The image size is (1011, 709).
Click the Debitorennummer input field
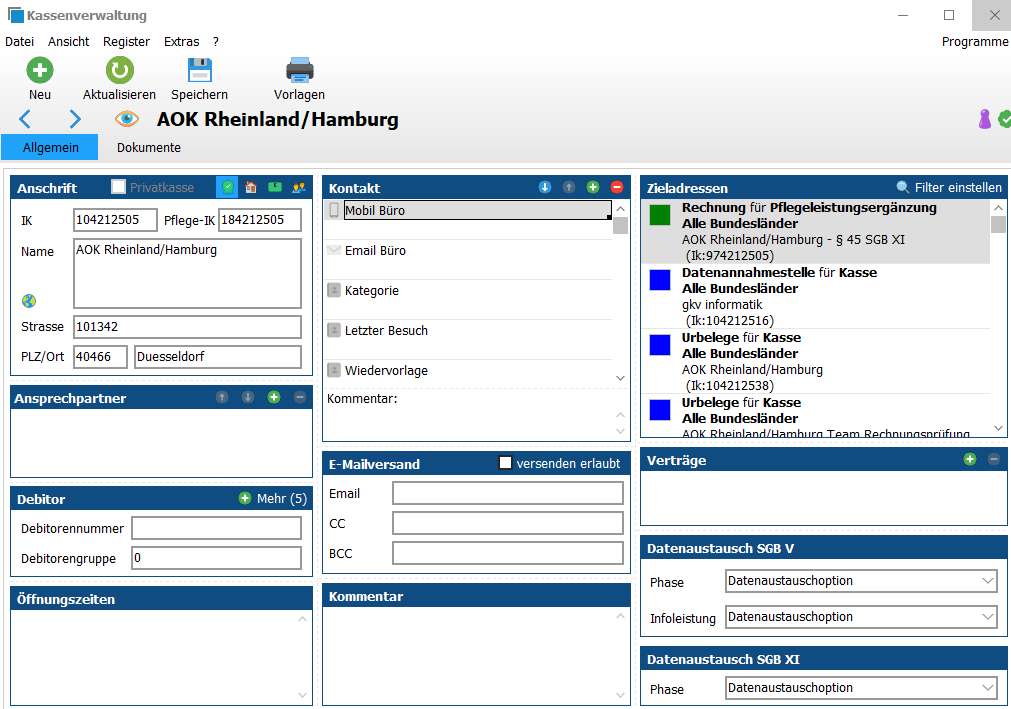[216, 528]
